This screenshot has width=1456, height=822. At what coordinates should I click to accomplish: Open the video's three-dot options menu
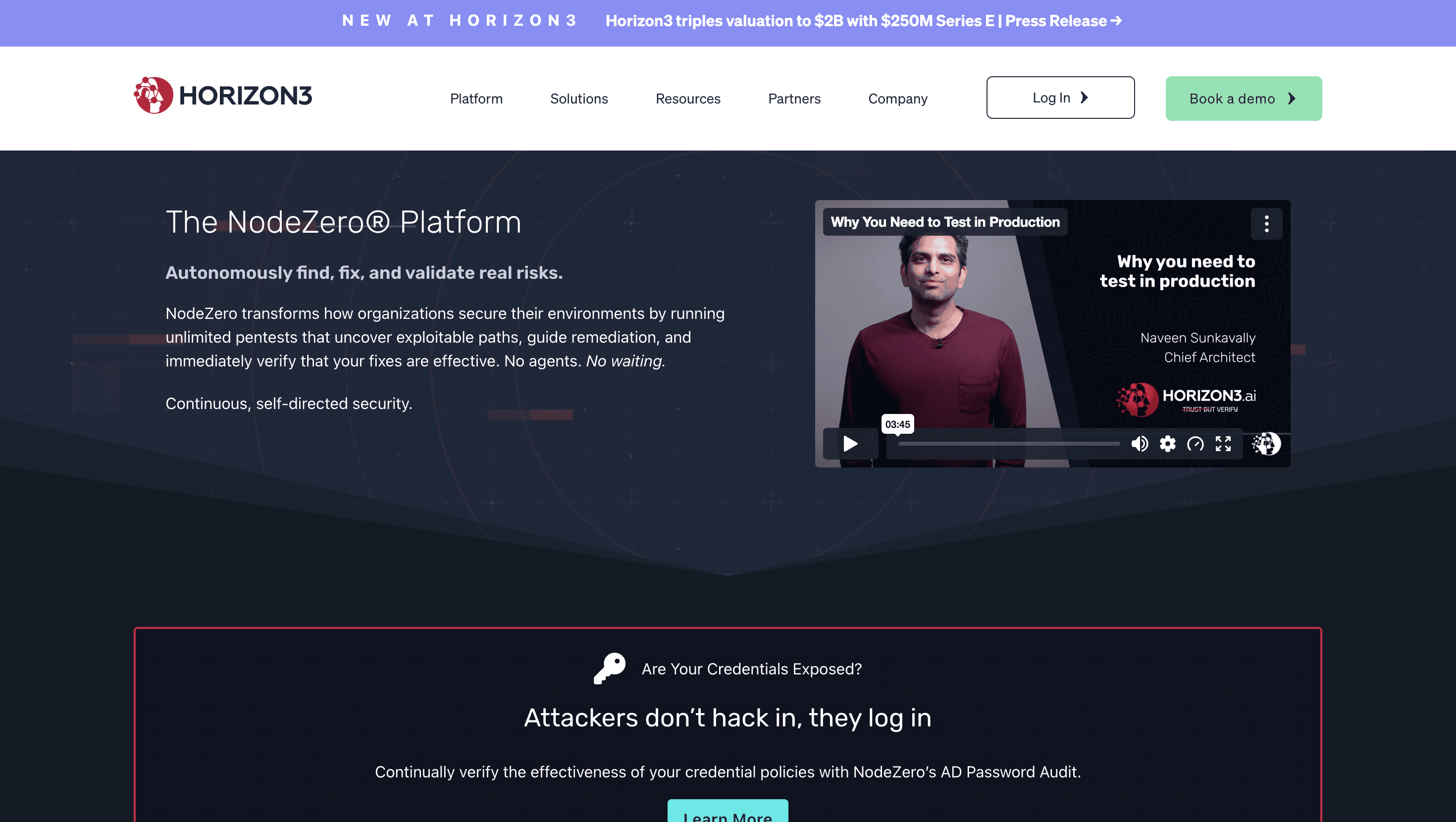(x=1266, y=224)
